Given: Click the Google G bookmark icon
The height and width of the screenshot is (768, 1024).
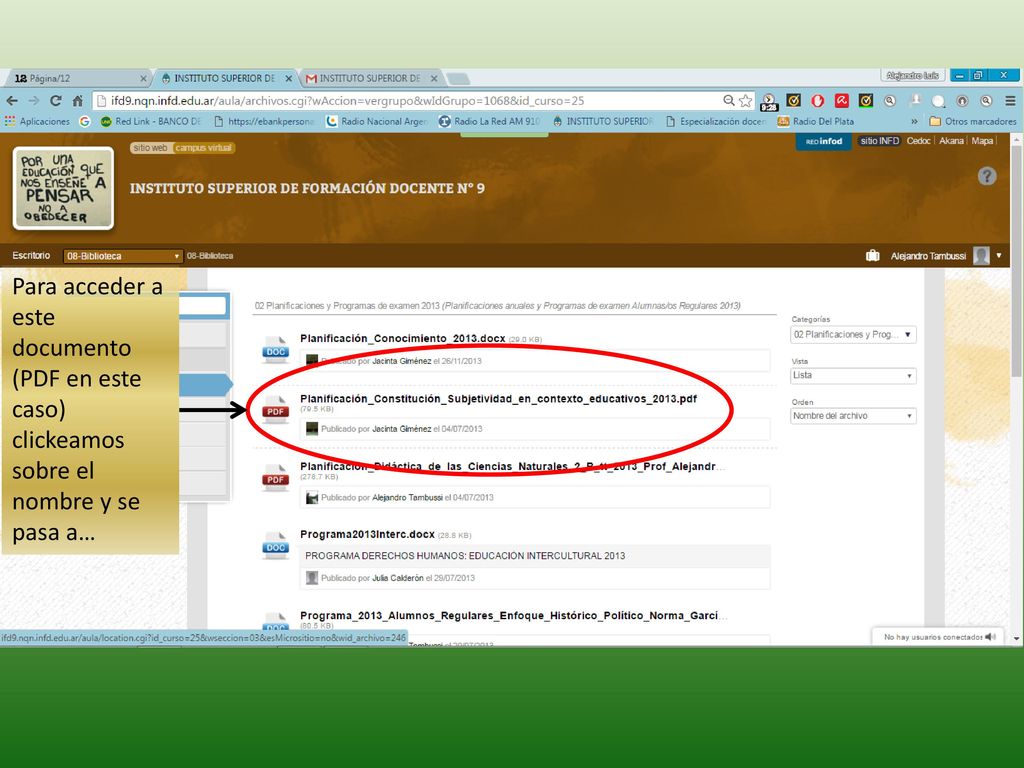Looking at the screenshot, I should coord(84,121).
